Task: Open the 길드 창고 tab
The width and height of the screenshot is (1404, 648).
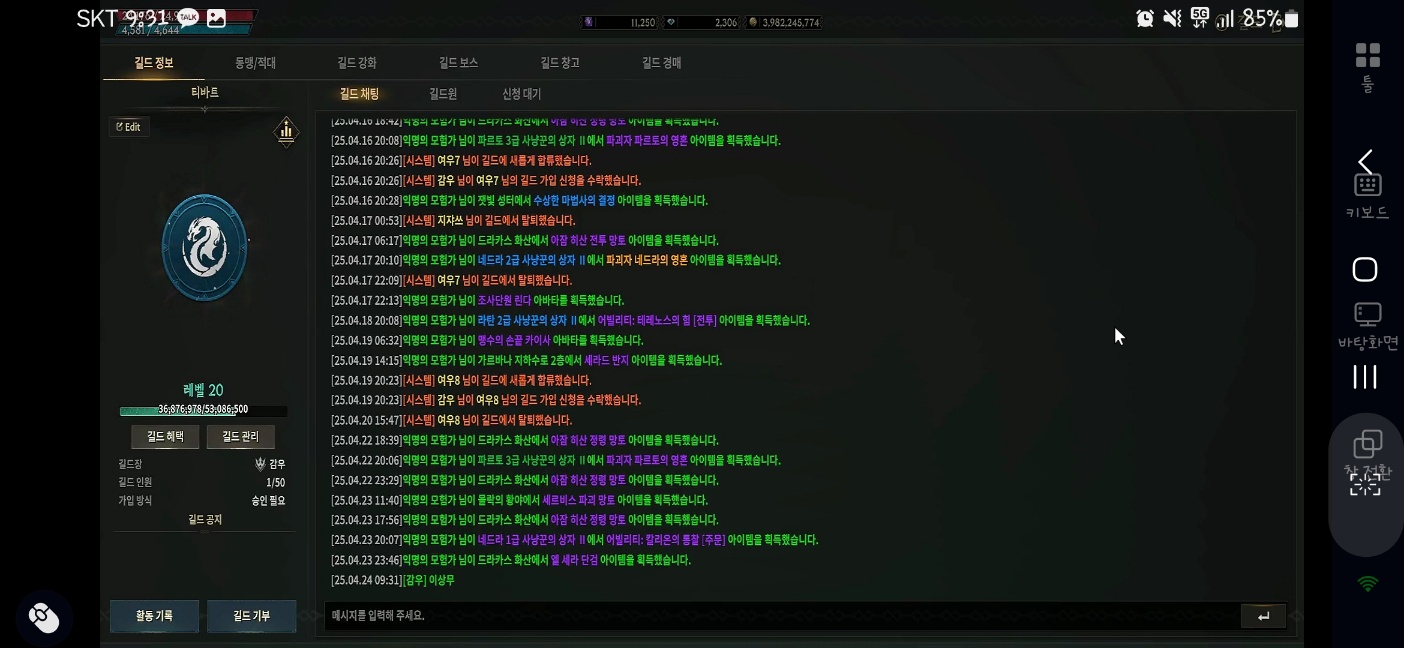Action: [x=560, y=63]
